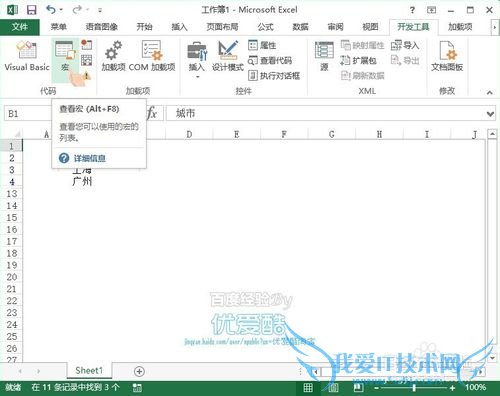Customize the Quick Access Toolbar dropdown

click(100, 10)
